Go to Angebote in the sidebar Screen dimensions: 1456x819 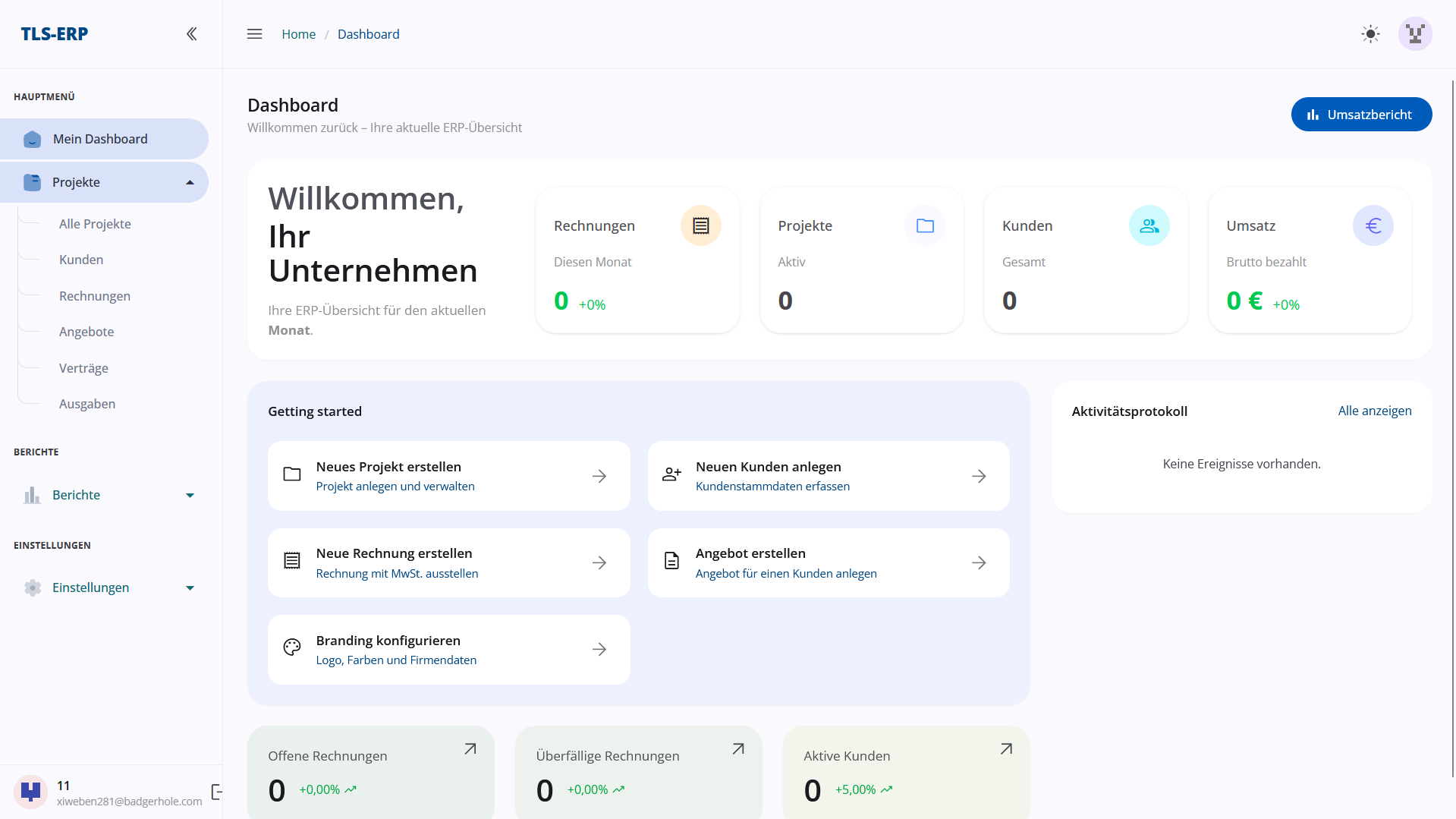click(x=86, y=332)
